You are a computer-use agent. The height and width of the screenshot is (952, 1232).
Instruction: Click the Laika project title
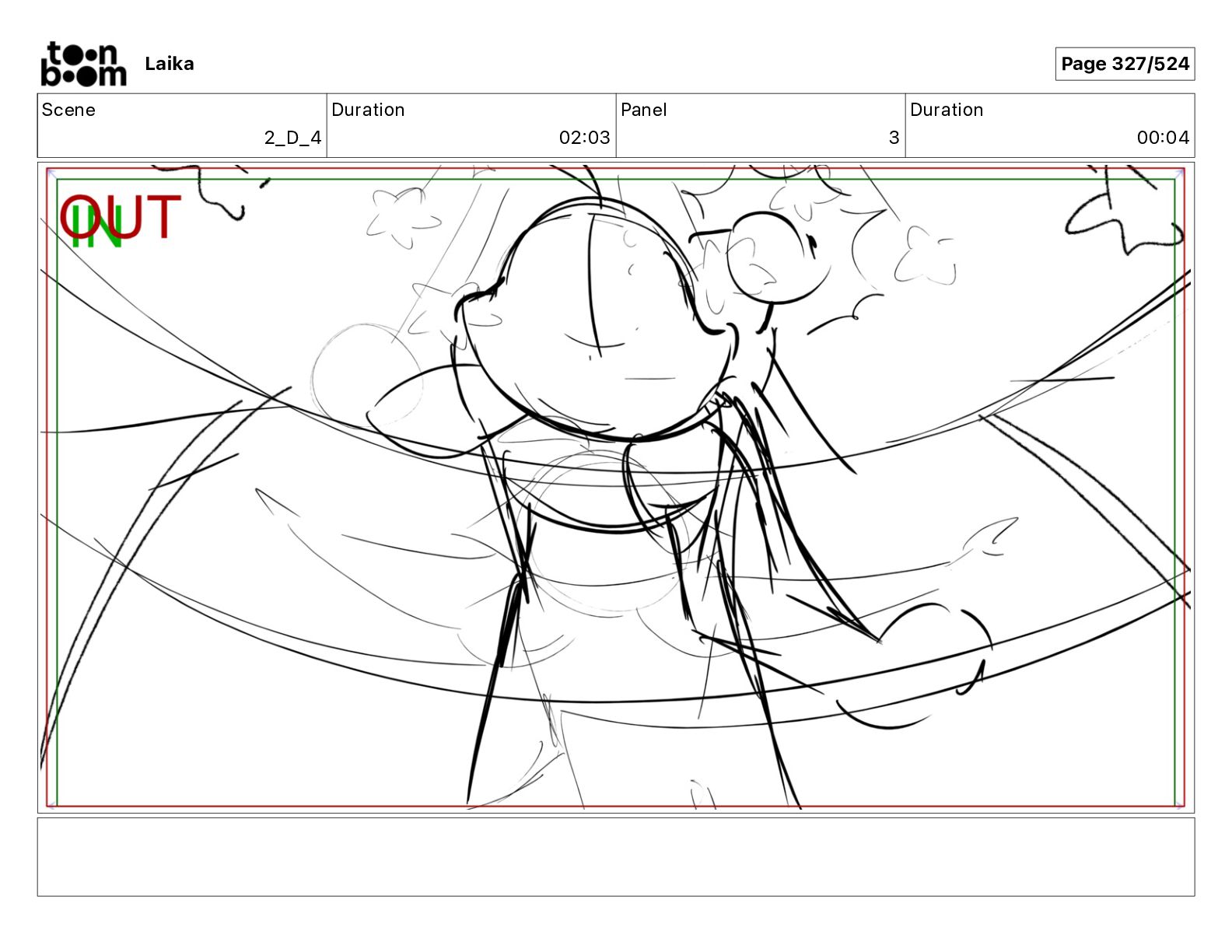(170, 64)
